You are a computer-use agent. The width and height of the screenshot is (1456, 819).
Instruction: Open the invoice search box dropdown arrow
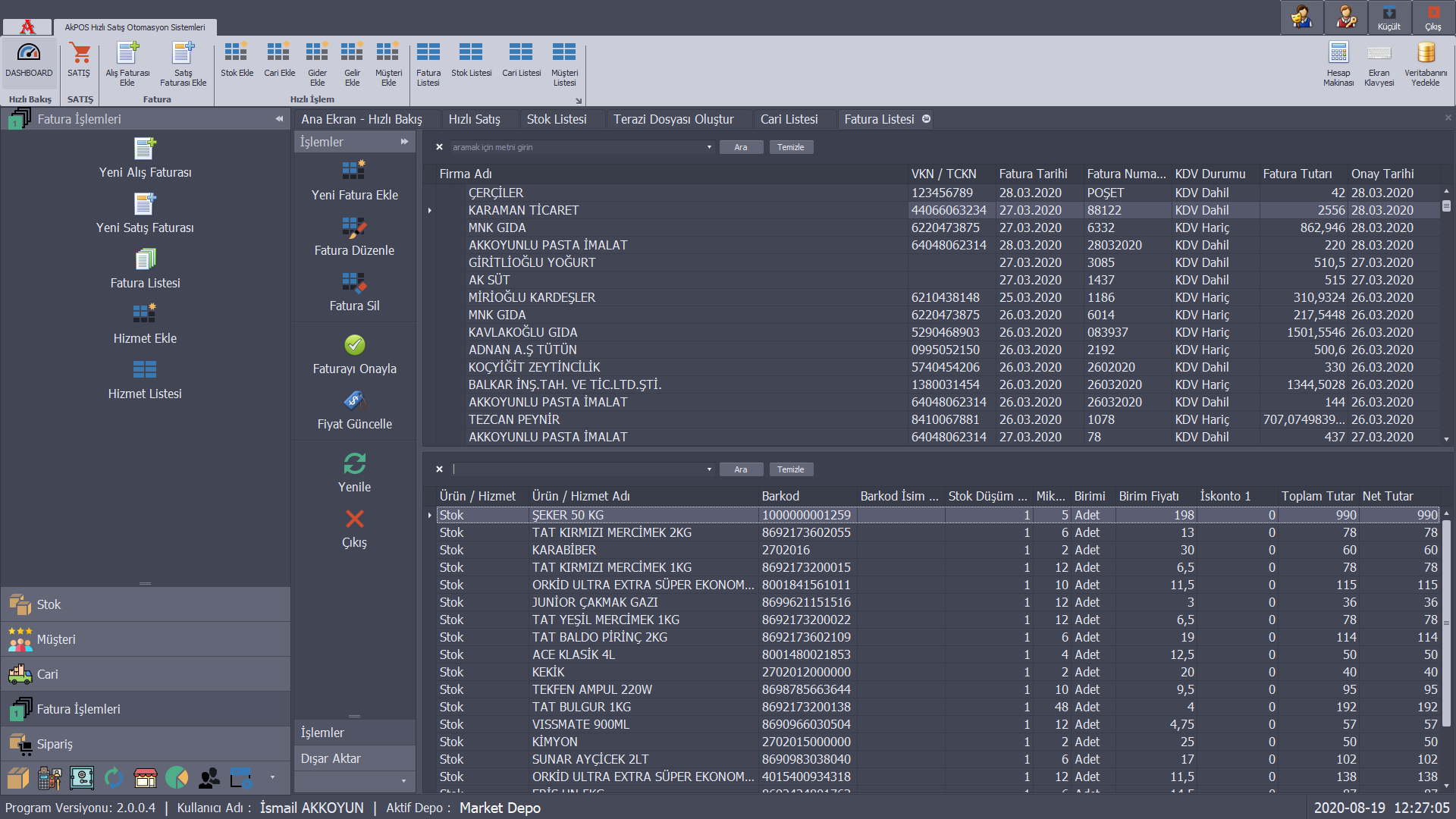click(709, 147)
